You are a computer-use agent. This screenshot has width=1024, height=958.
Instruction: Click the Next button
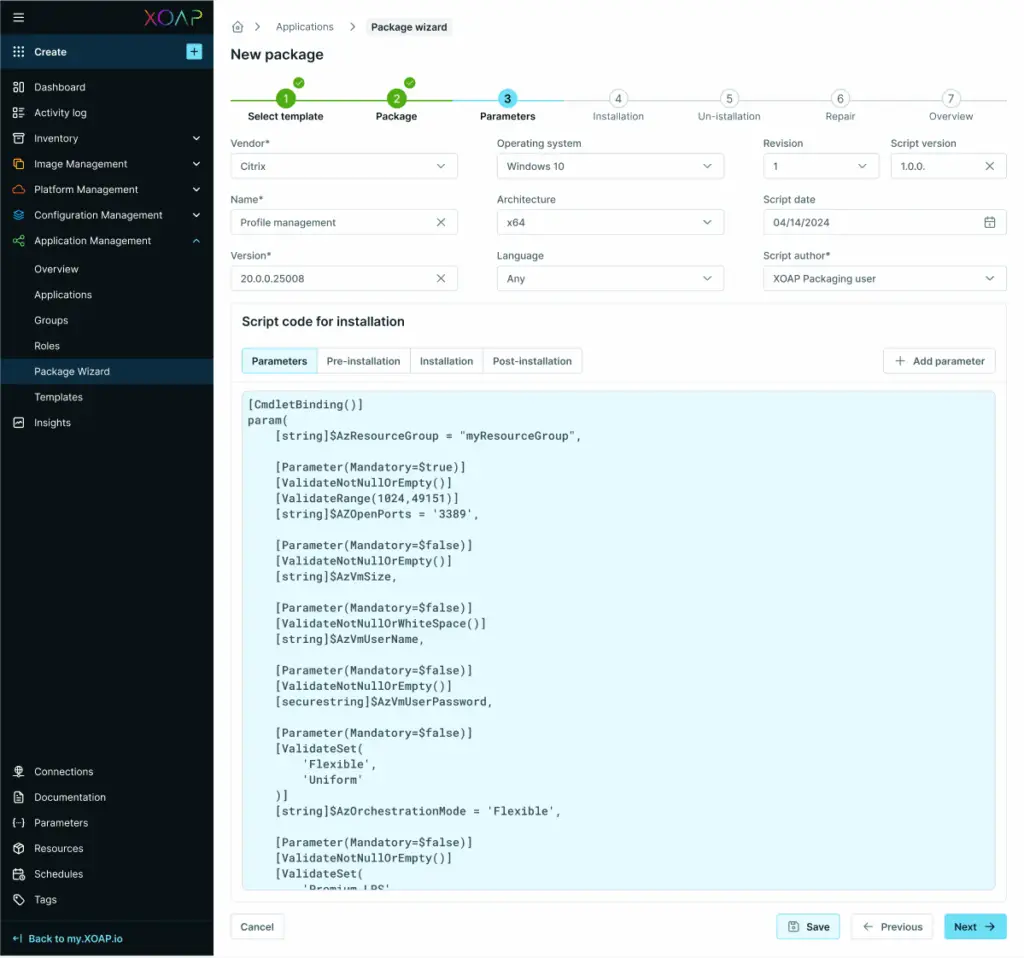point(974,927)
